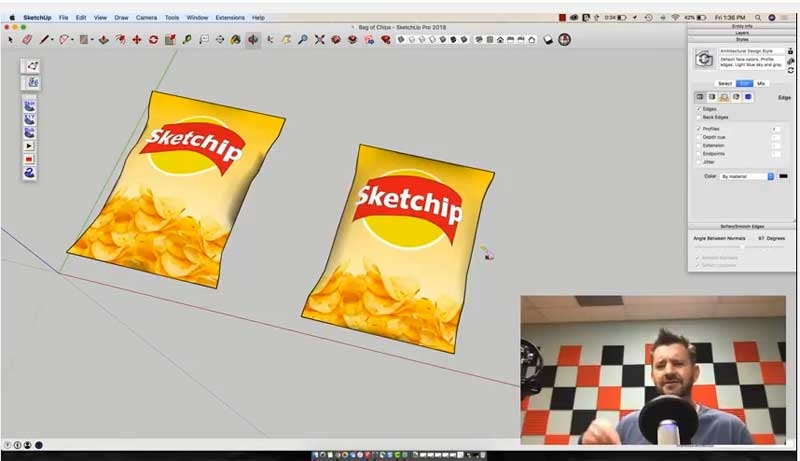Screen dimensions: 800x461
Task: Enable X-Ray face style
Action: (x=402, y=39)
